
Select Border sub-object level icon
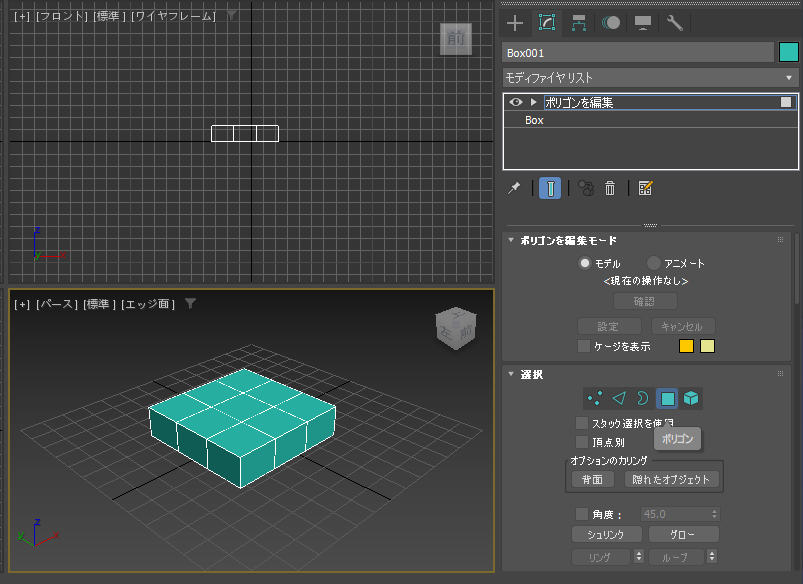click(x=643, y=398)
